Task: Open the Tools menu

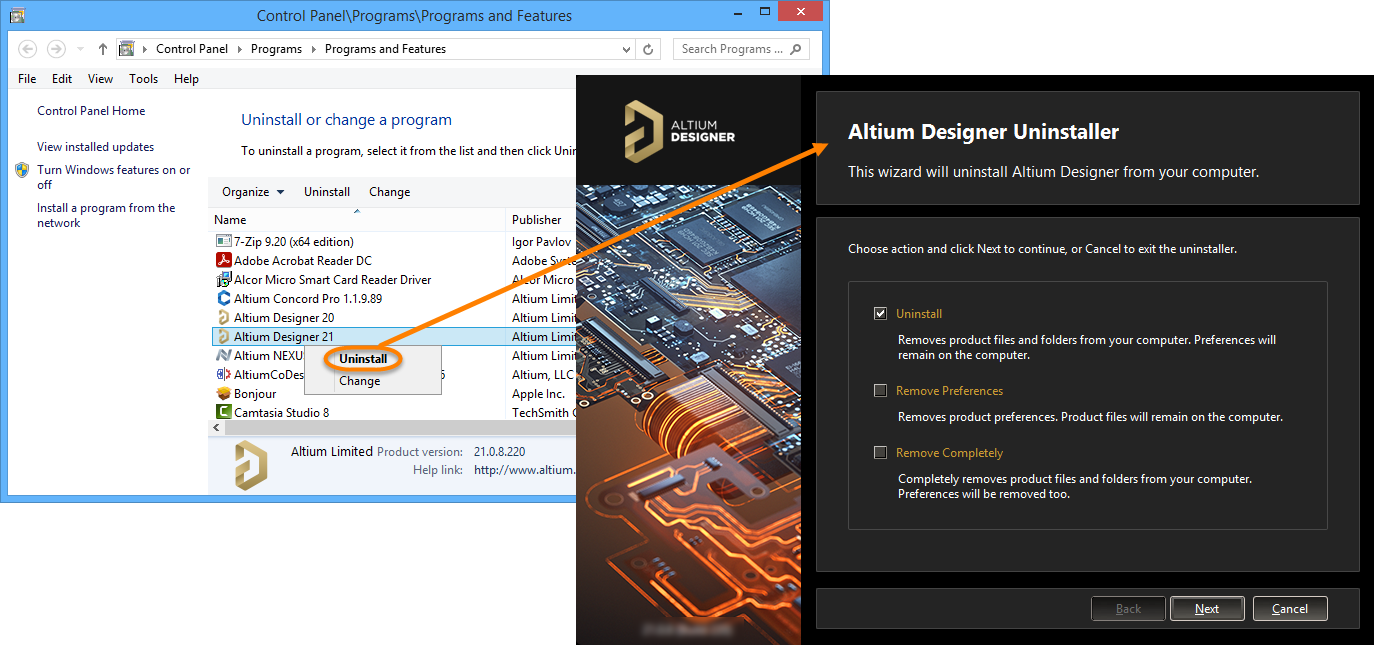Action: [x=143, y=79]
